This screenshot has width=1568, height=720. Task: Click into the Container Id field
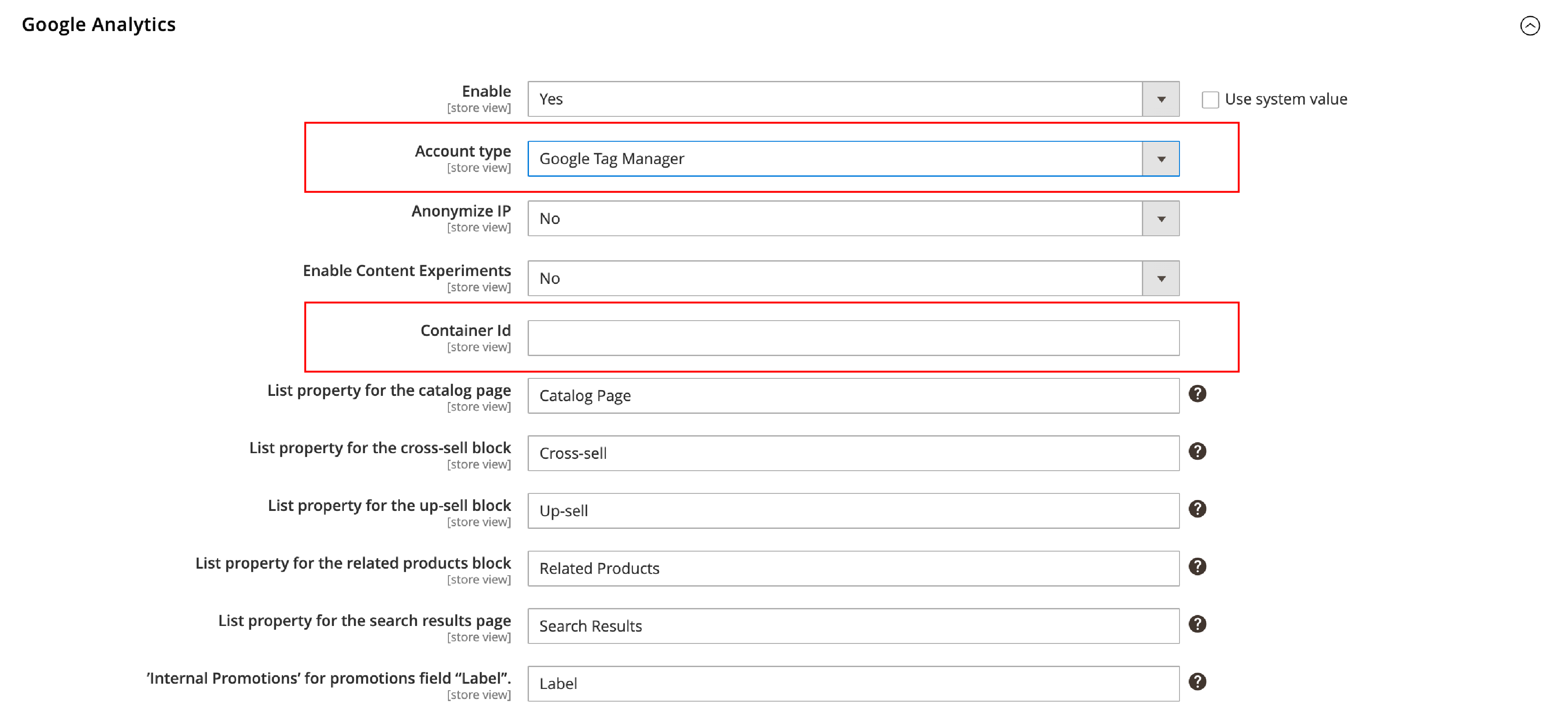point(854,338)
